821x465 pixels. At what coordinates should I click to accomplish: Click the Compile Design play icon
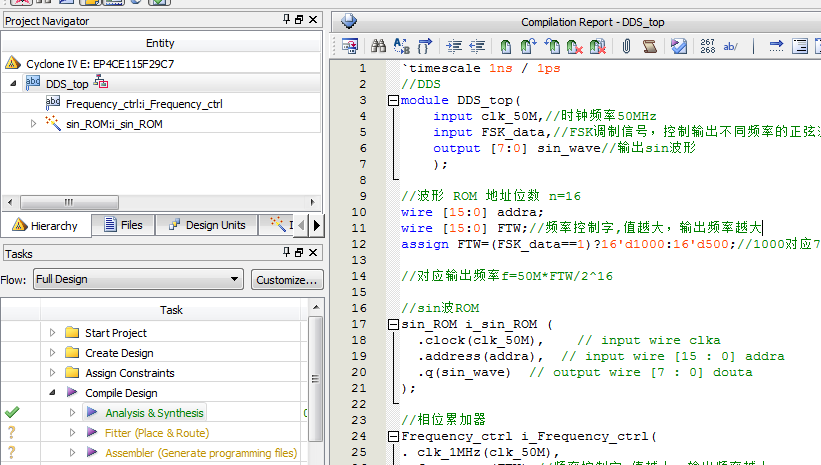[72, 392]
